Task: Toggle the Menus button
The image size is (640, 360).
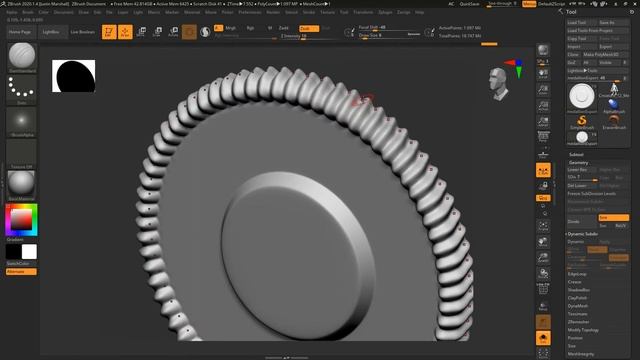Action: pyautogui.click(x=529, y=4)
